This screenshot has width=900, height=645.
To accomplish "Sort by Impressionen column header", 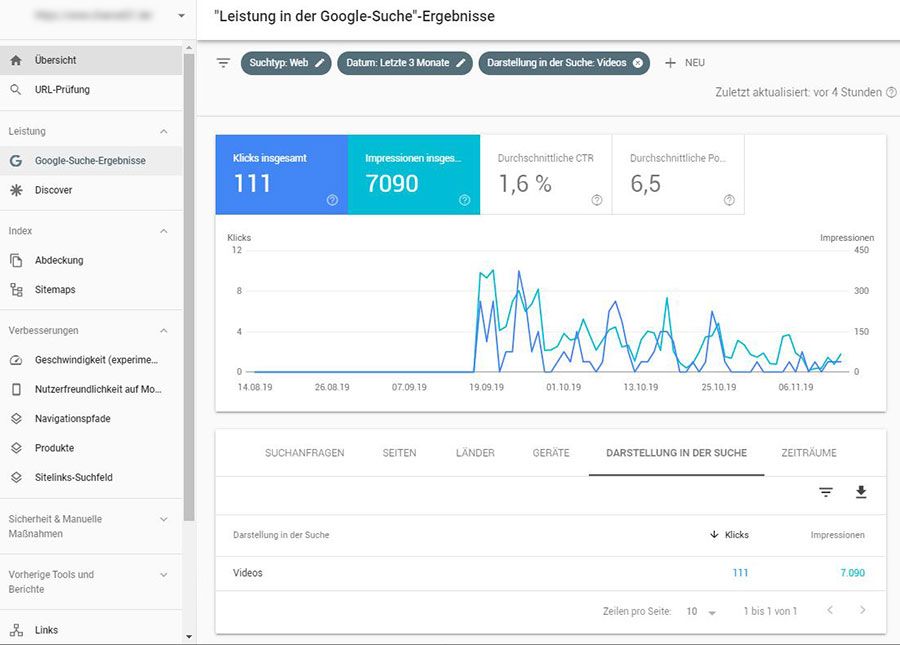I will click(837, 535).
